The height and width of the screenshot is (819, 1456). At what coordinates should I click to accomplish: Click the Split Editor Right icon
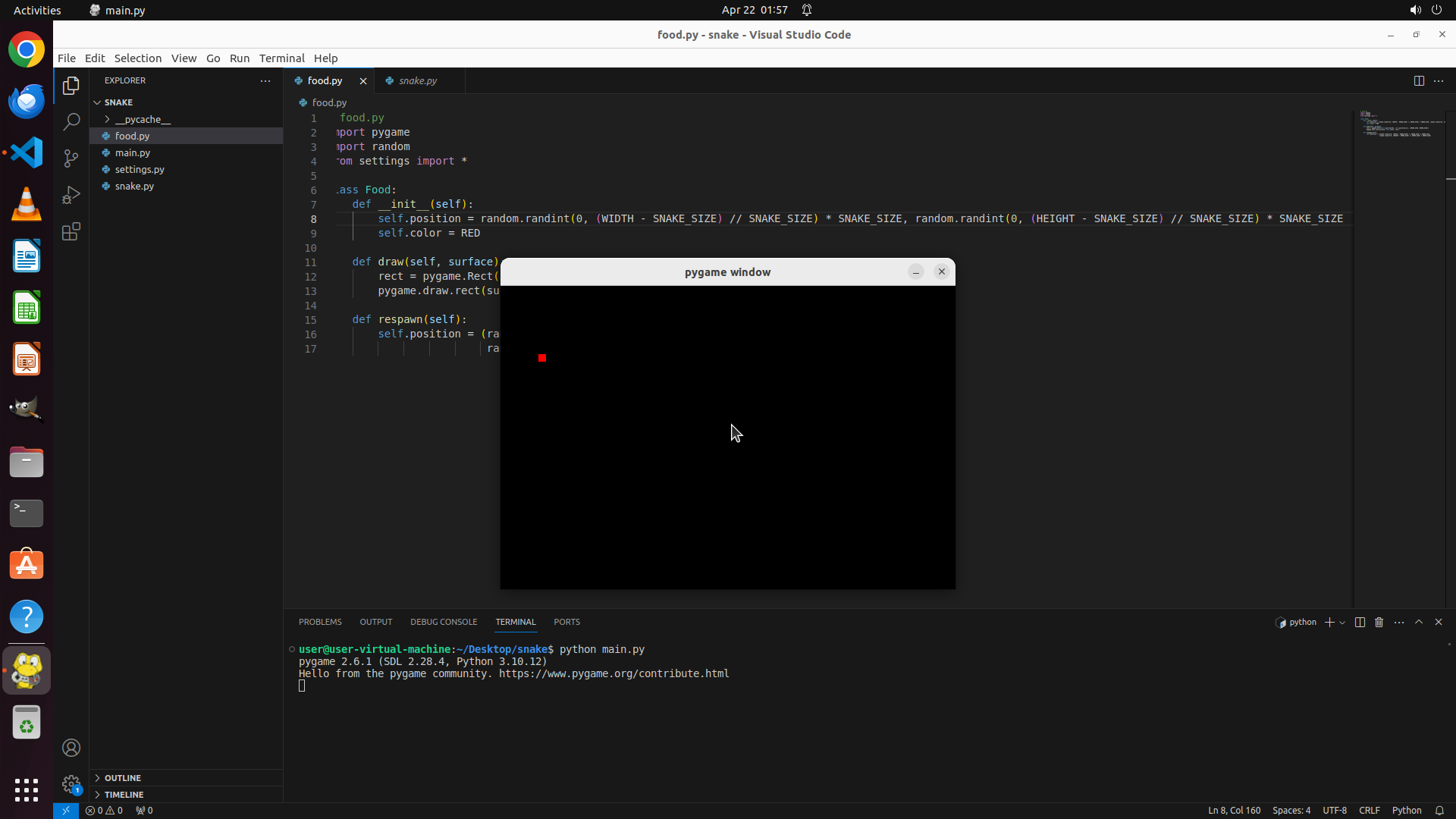pos(1418,80)
